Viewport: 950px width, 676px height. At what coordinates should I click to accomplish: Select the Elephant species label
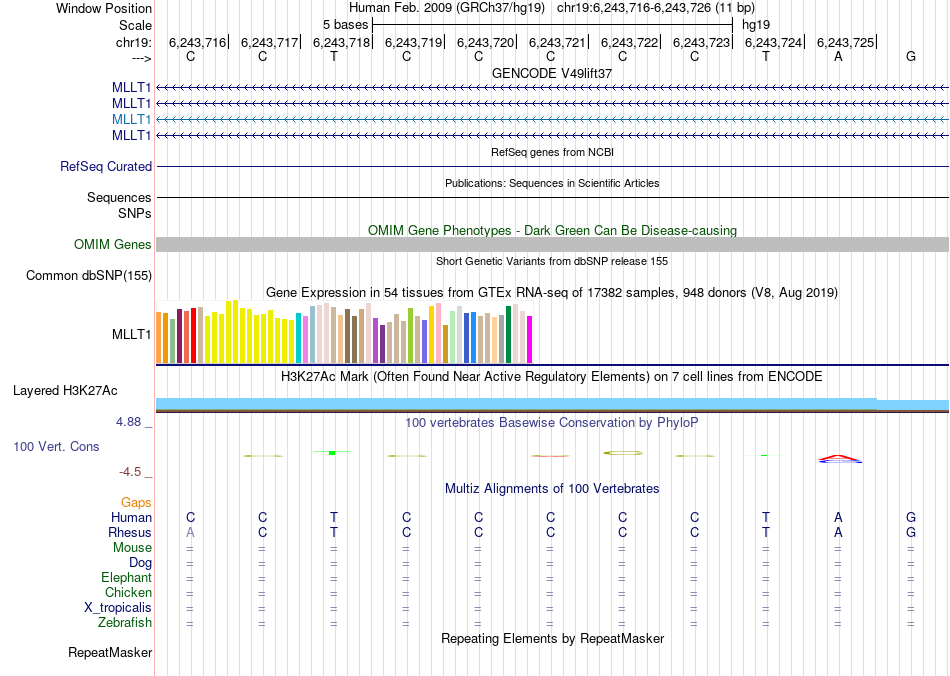coord(126,577)
